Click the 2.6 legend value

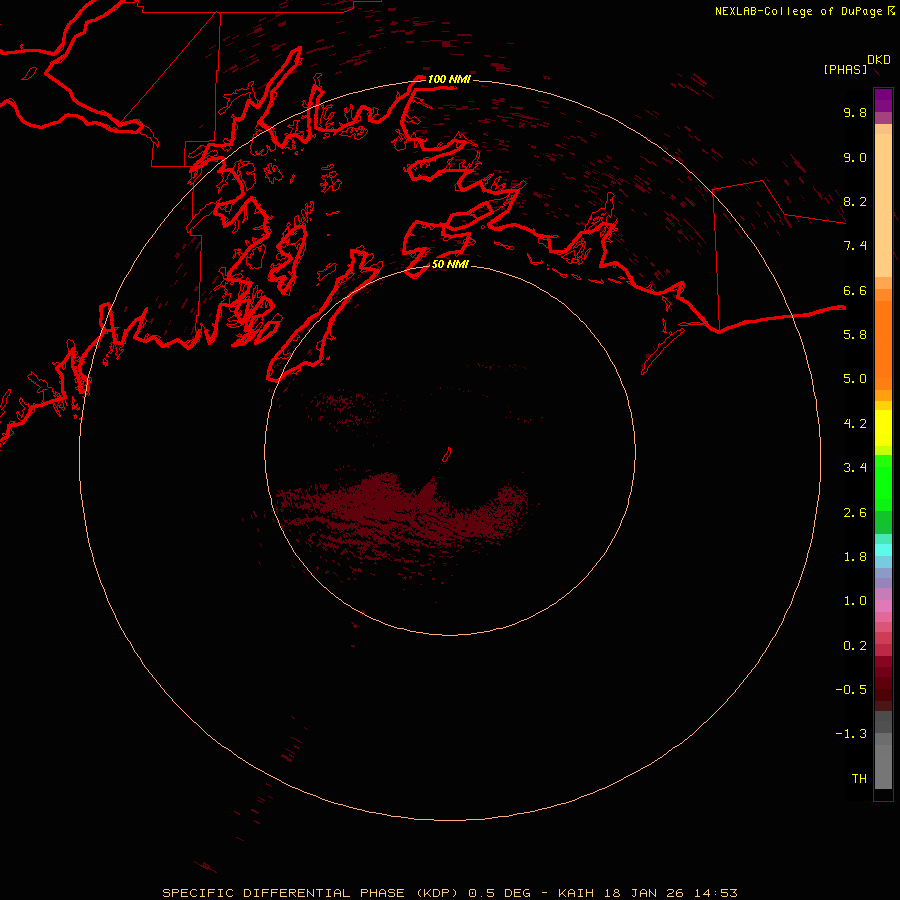855,513
